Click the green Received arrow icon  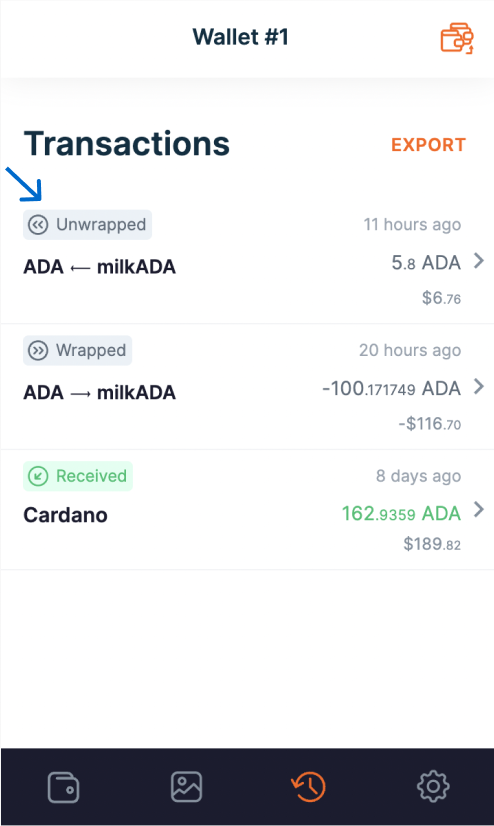coord(38,476)
